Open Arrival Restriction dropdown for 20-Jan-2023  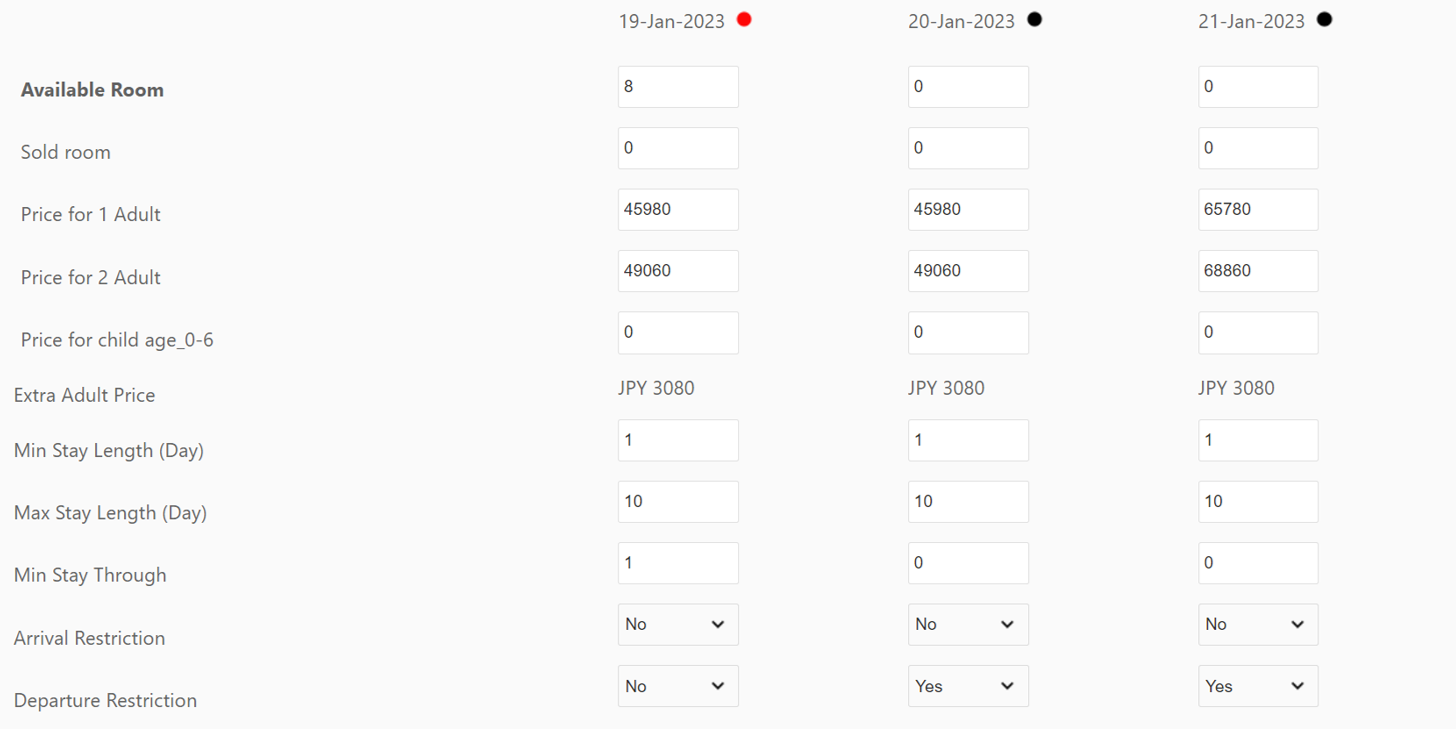[968, 625]
